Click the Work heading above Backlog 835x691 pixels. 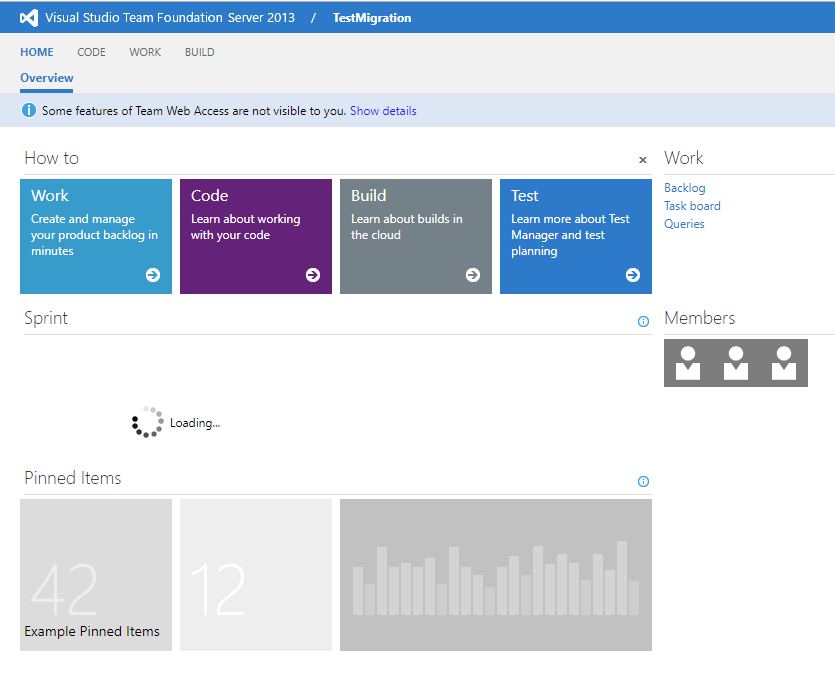pyautogui.click(x=684, y=158)
